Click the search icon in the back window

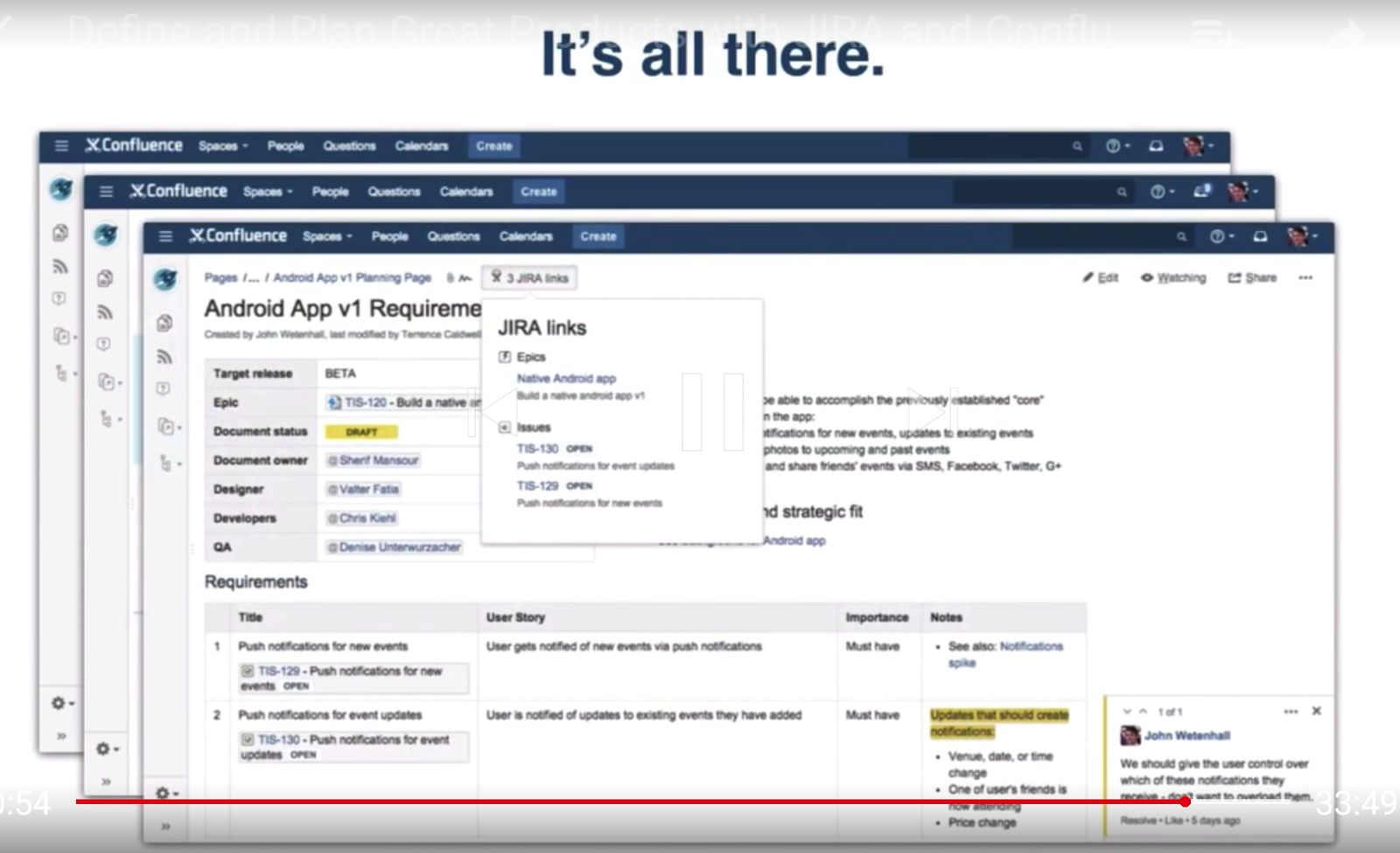1077,146
